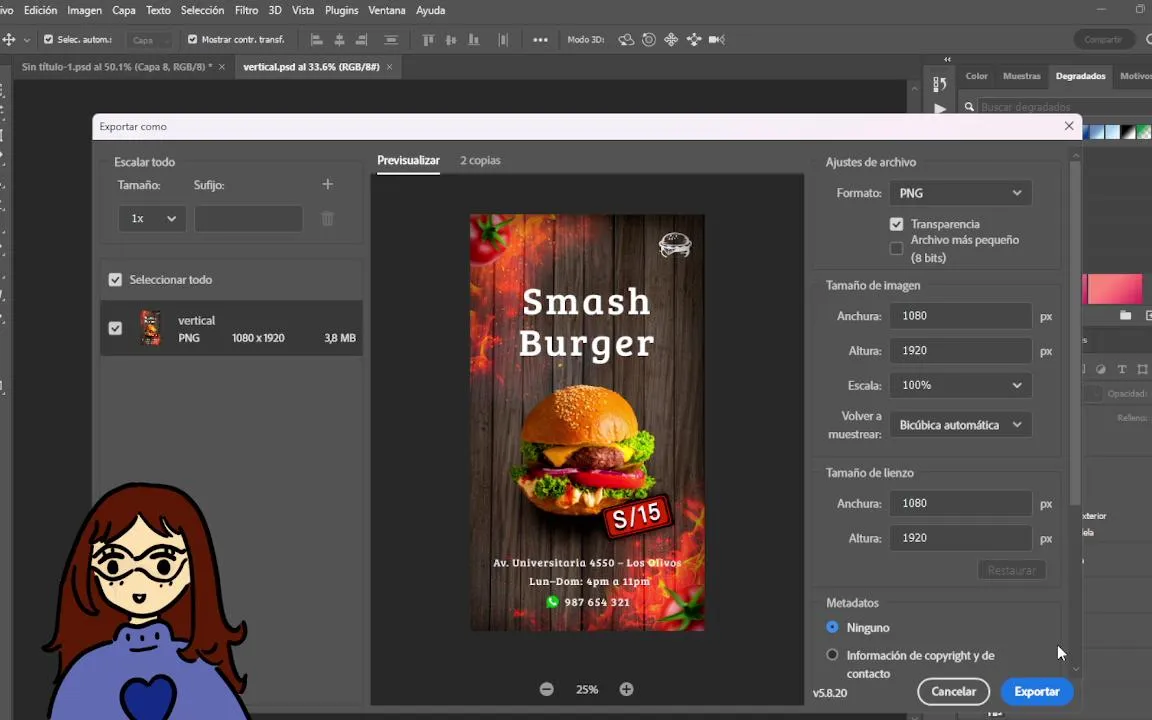Viewport: 1152px width, 720px height.
Task: Switch to Color panel tab
Action: click(976, 76)
